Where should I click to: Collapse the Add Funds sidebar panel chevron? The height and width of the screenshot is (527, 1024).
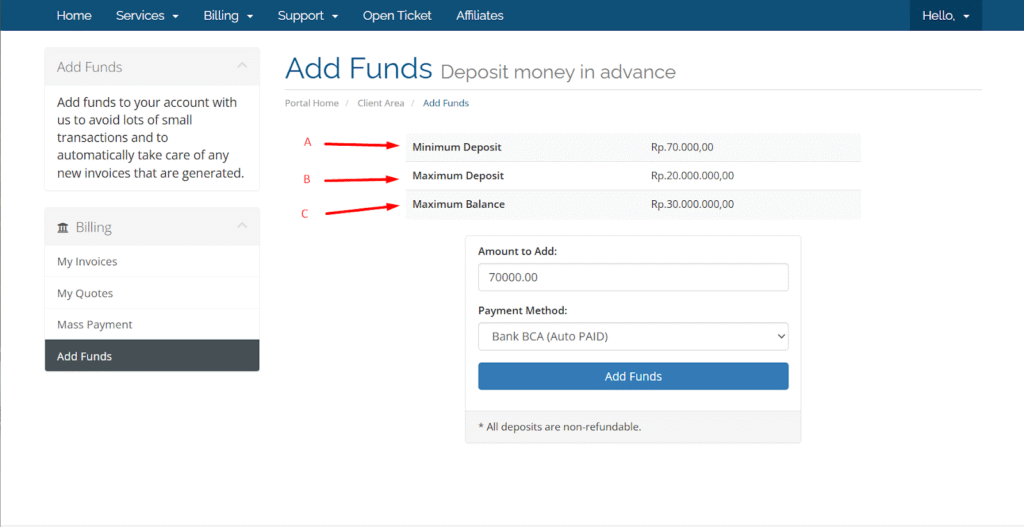[242, 65]
